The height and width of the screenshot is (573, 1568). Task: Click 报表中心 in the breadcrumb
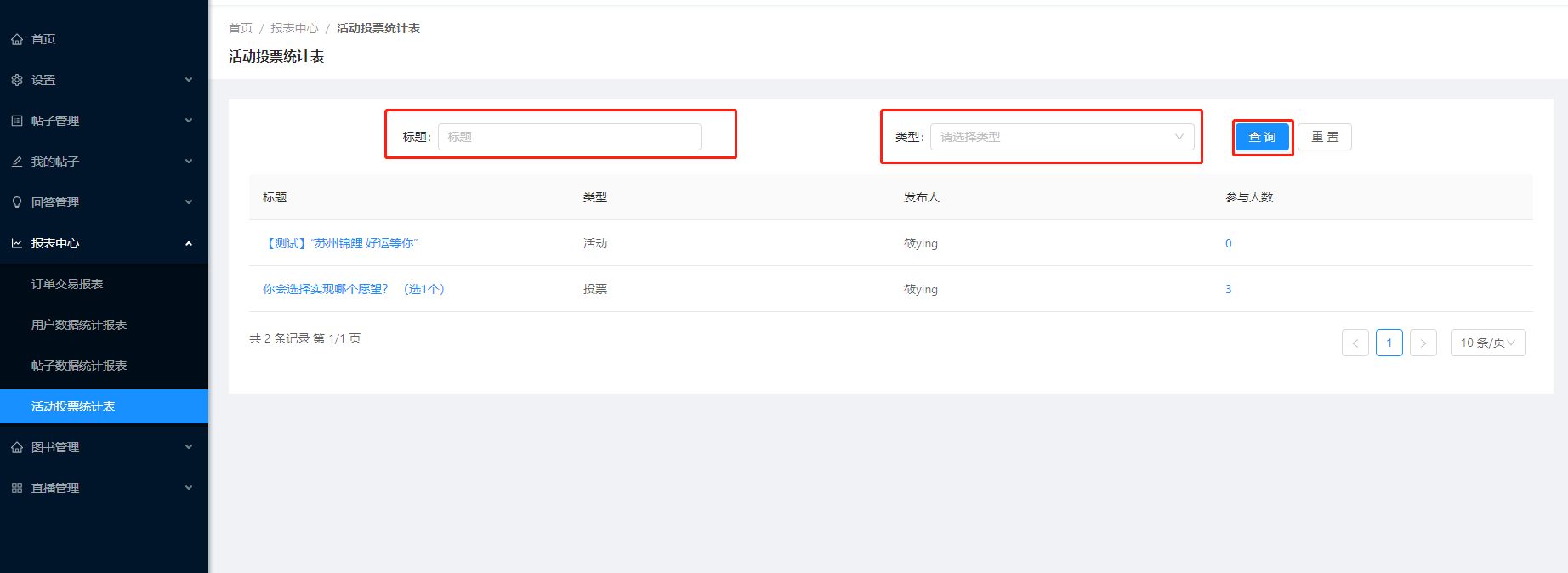pos(294,28)
